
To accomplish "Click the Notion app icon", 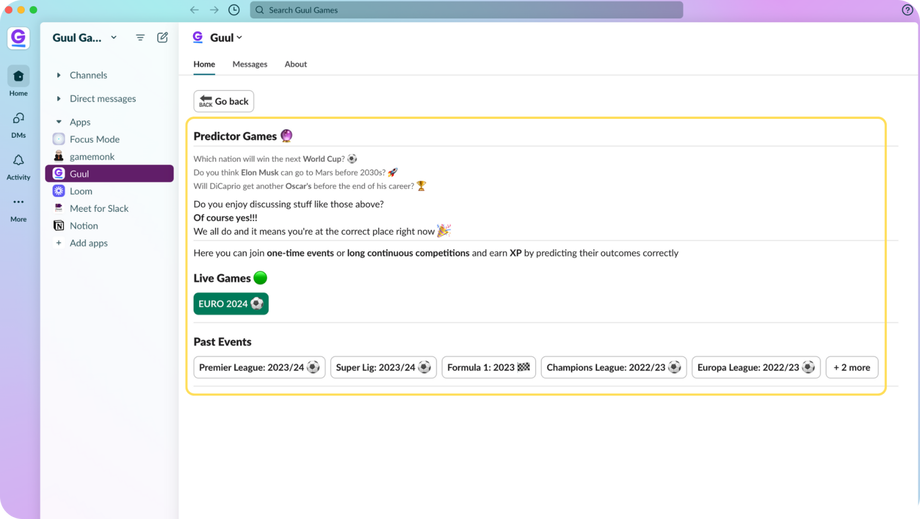I will coord(59,226).
